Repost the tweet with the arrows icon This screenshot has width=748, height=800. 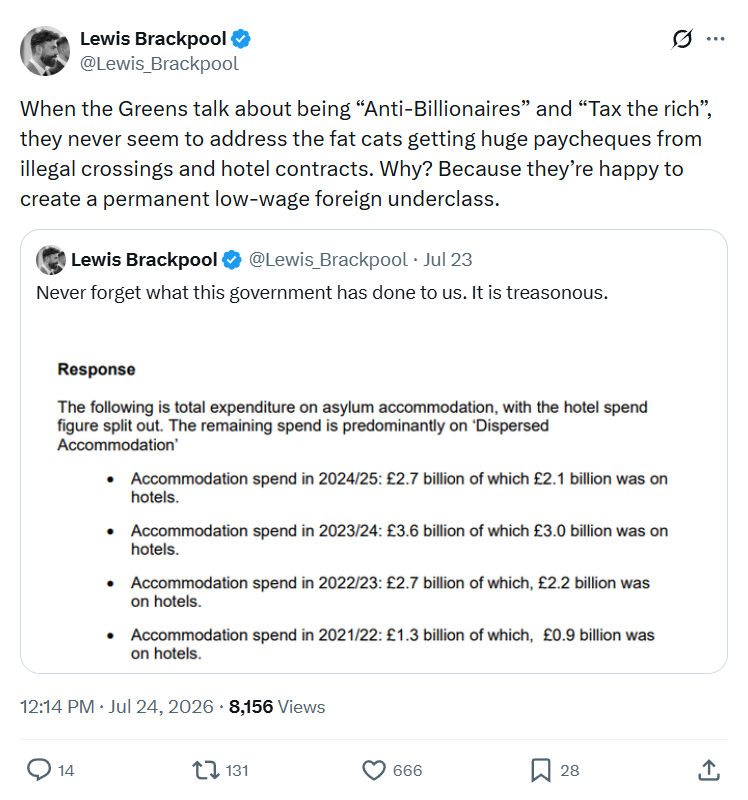(206, 770)
